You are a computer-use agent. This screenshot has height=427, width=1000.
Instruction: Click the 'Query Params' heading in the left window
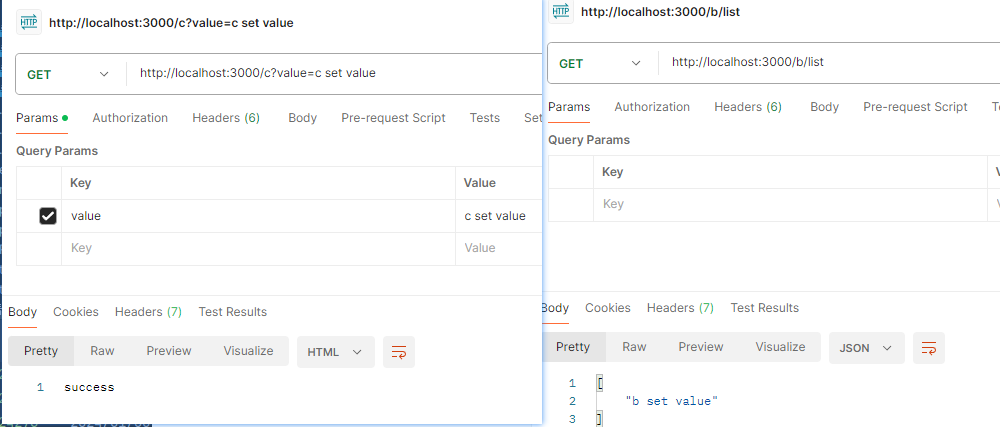coord(57,151)
